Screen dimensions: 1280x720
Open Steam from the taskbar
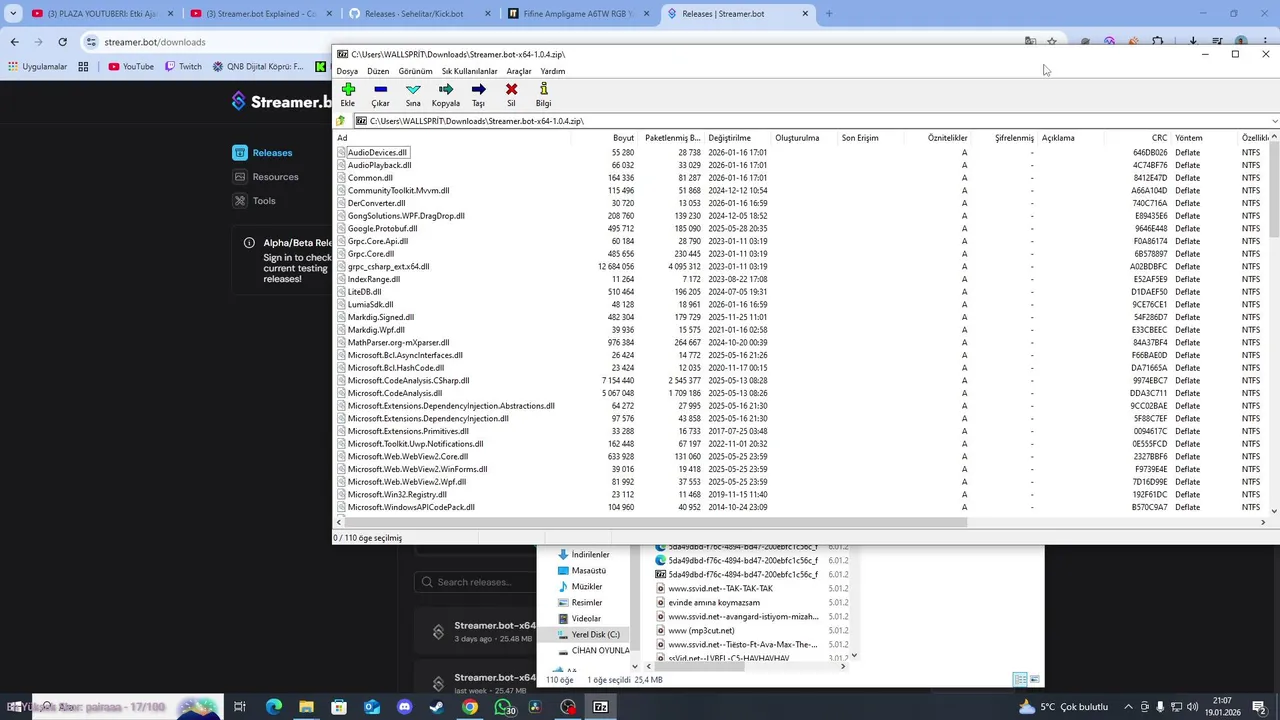pyautogui.click(x=437, y=707)
